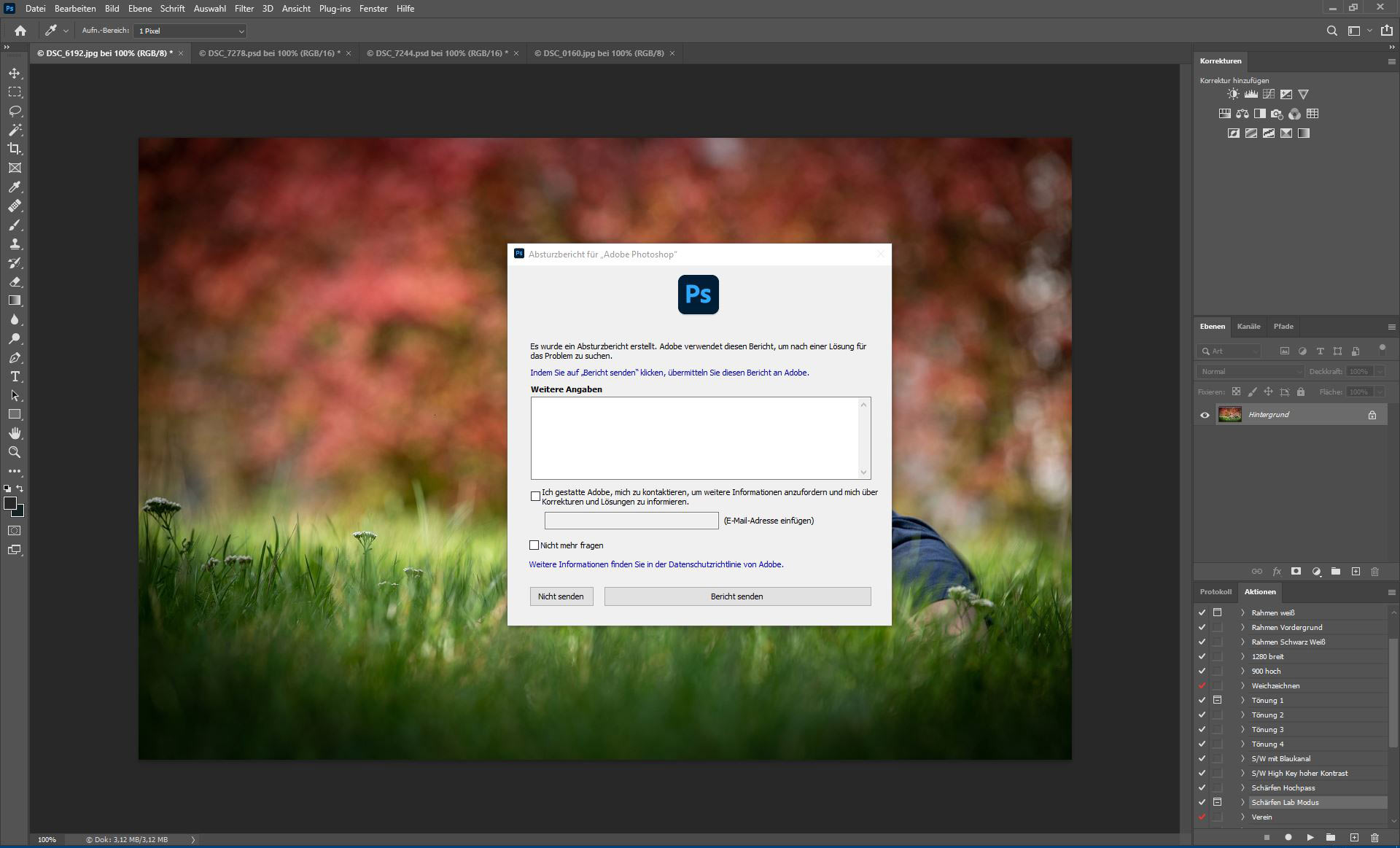Pick the Clone Stamp tool
This screenshot has height=848, width=1400.
click(15, 244)
